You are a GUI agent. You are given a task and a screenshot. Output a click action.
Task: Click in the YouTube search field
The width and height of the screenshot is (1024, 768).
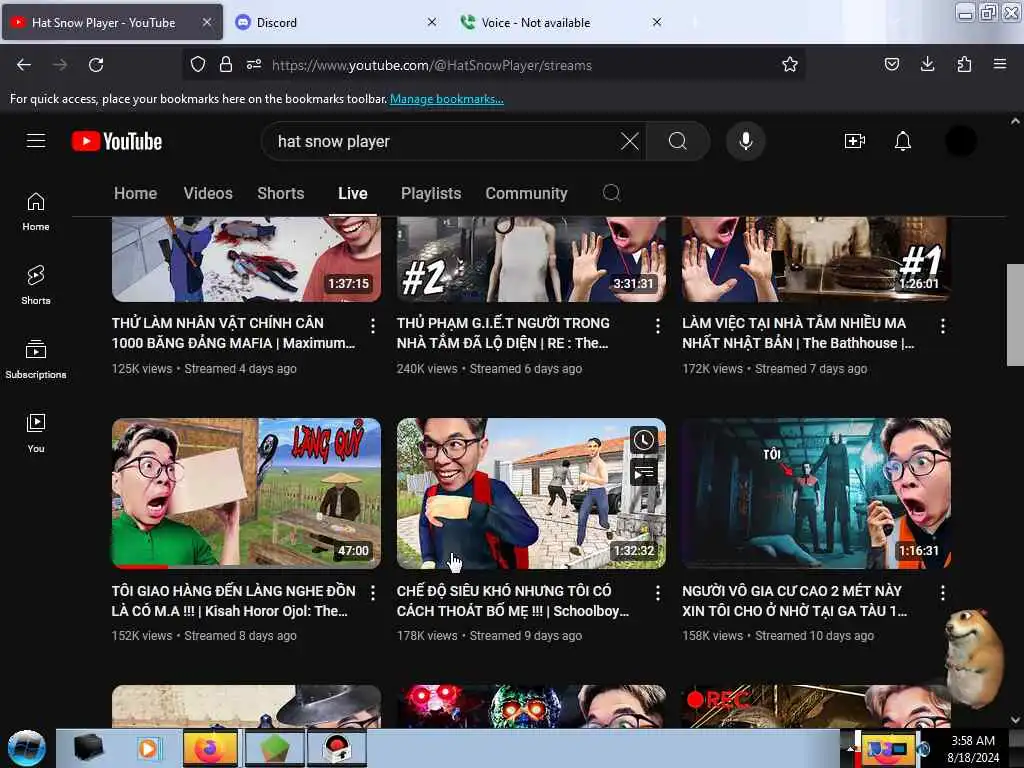point(444,141)
